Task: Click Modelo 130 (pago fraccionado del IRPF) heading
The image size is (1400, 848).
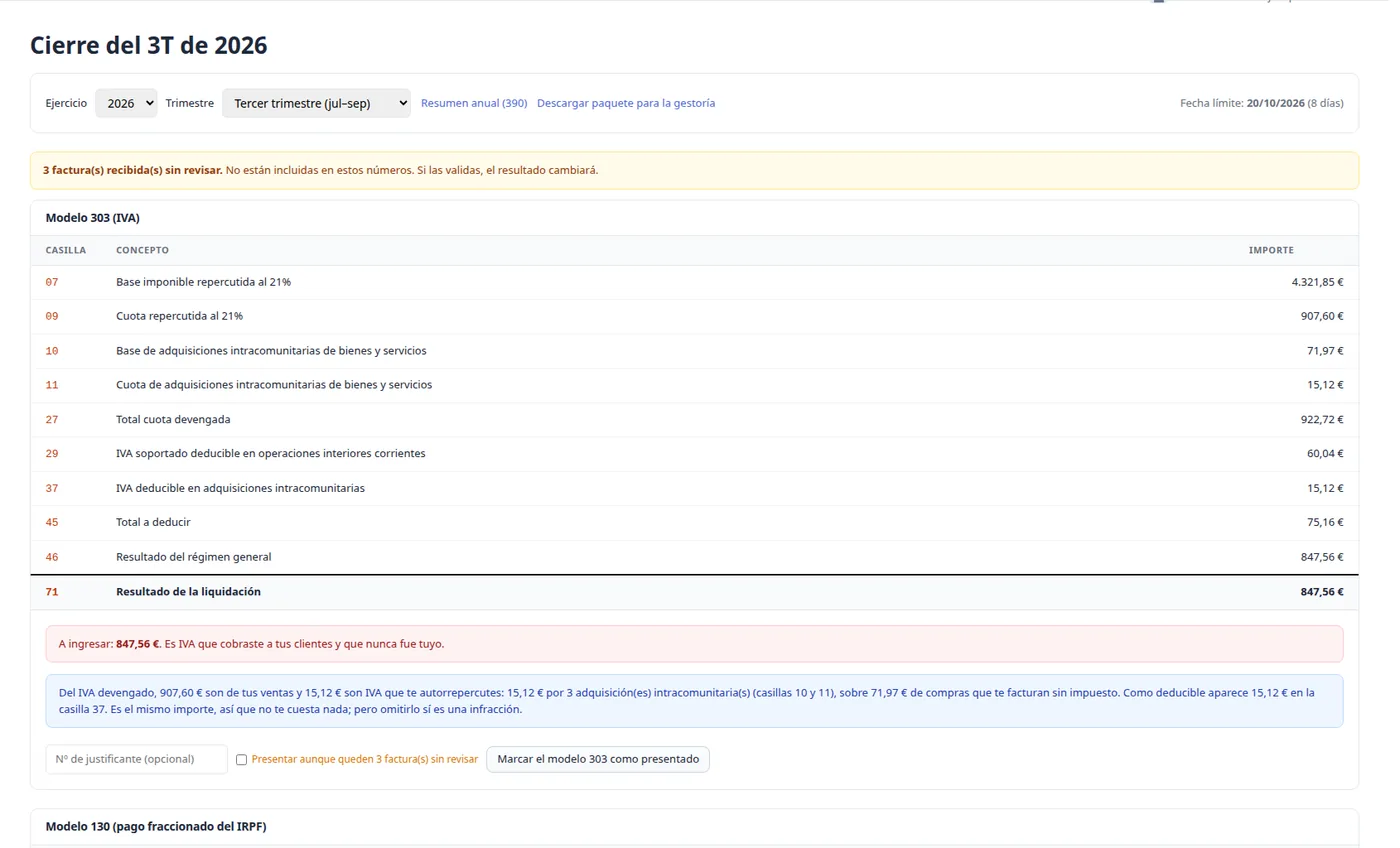Action: point(156,827)
